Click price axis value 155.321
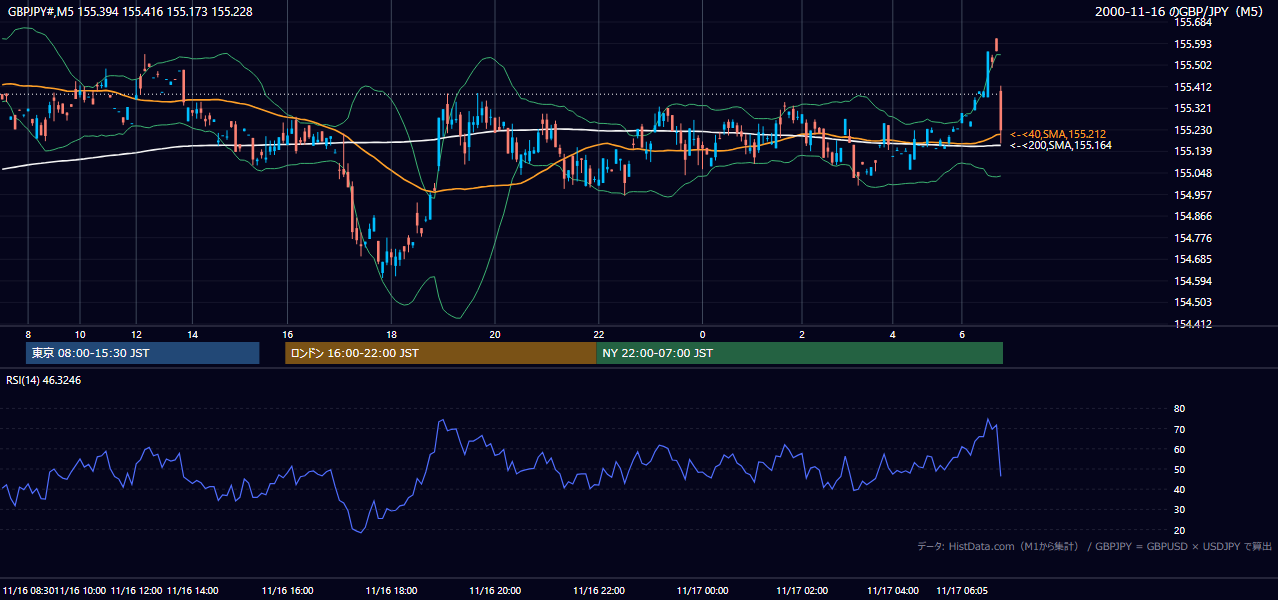 [x=1192, y=108]
